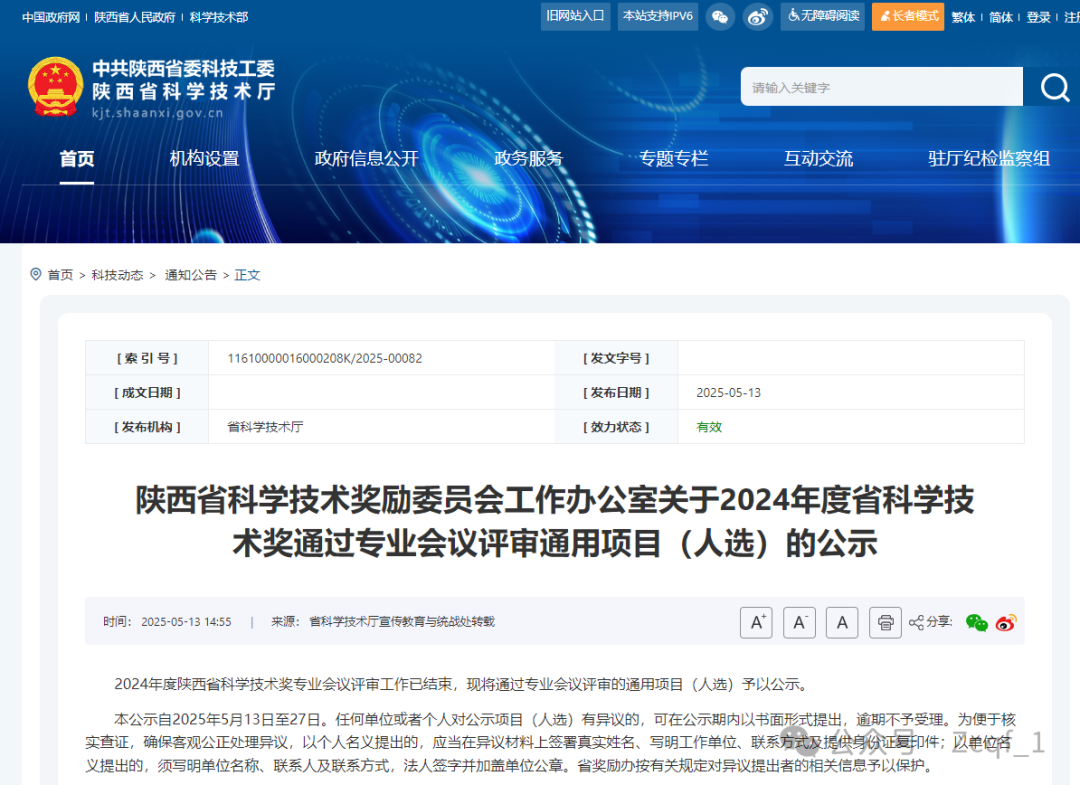Viewport: 1080px width, 785px height.
Task: Open the site's WeChat account icon
Action: [720, 16]
